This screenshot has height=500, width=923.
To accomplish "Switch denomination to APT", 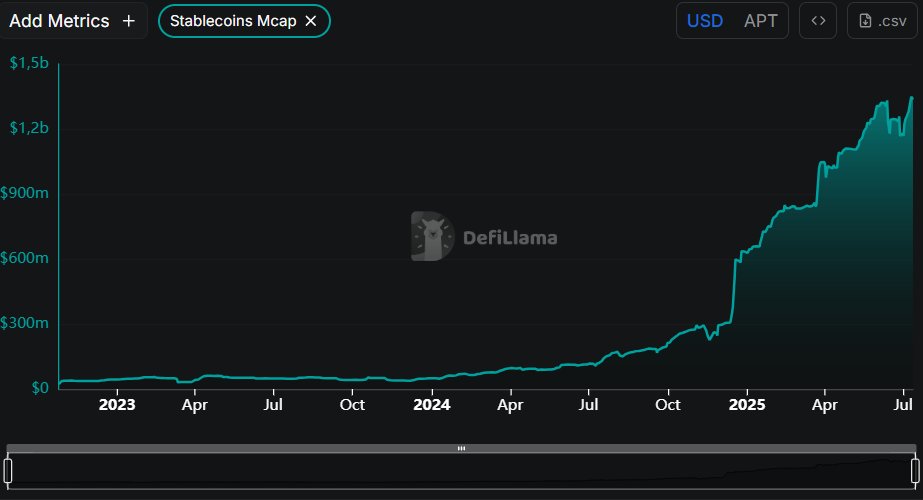I will coord(761,21).
